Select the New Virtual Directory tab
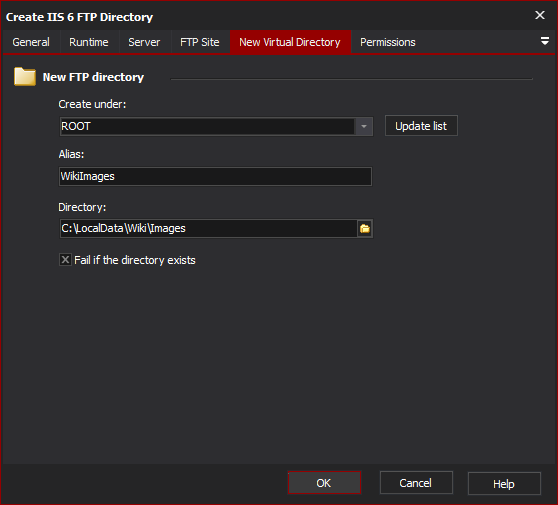This screenshot has width=558, height=505. coord(290,42)
